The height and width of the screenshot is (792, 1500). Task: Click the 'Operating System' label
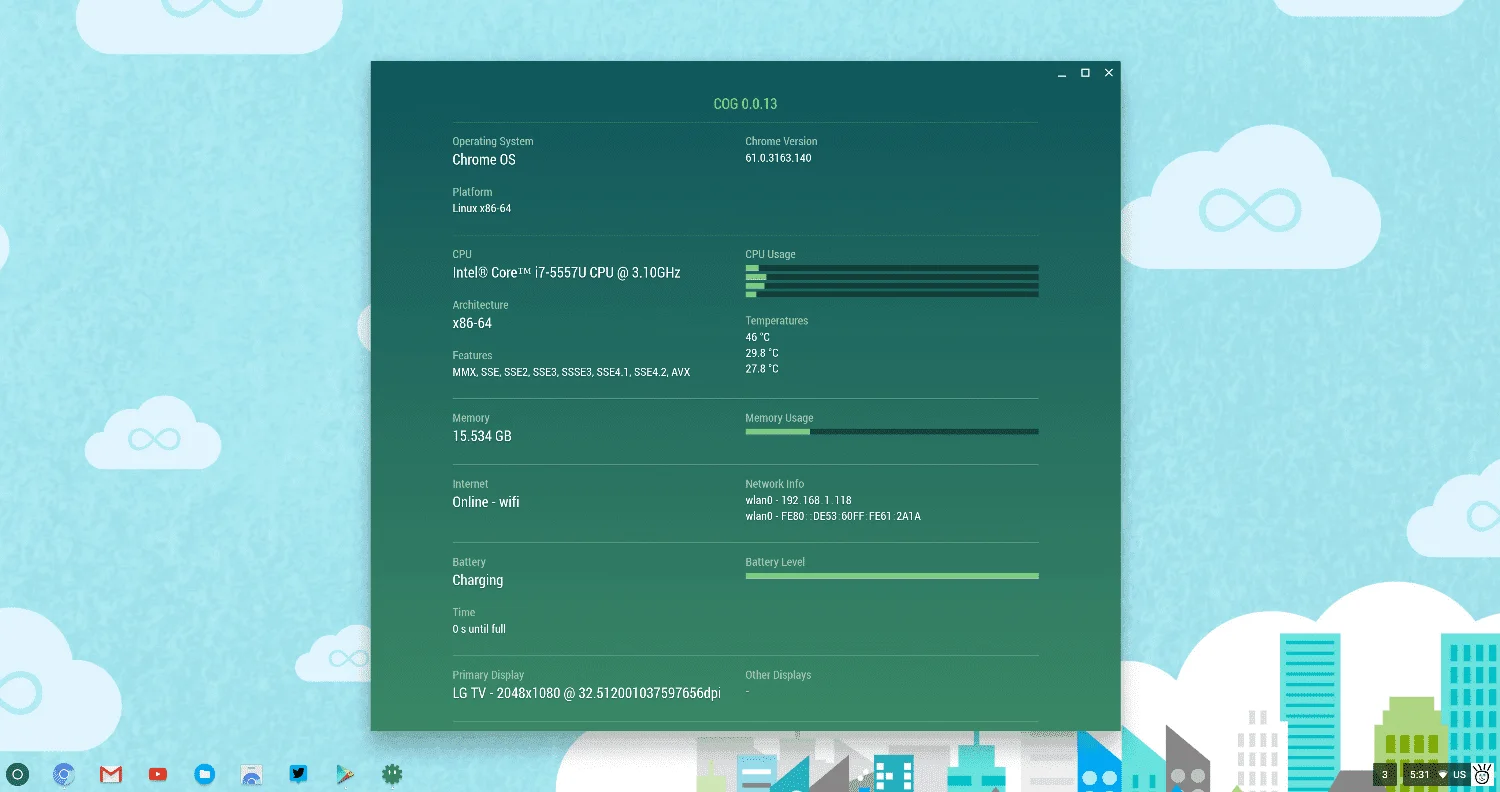tap(493, 142)
